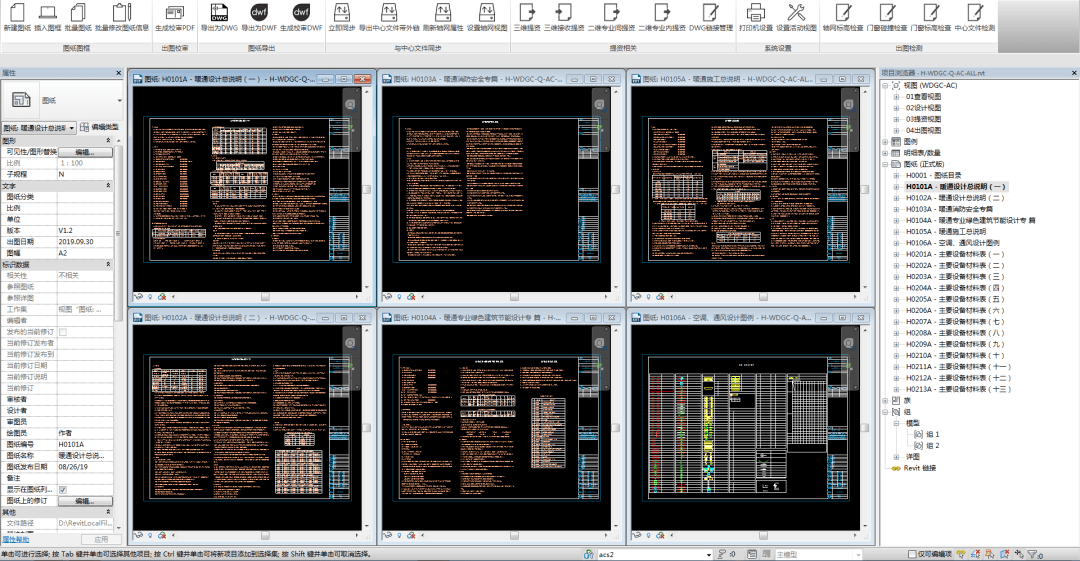
Task: Click the 出图日期 value 2019.09.30
Action: (x=85, y=242)
